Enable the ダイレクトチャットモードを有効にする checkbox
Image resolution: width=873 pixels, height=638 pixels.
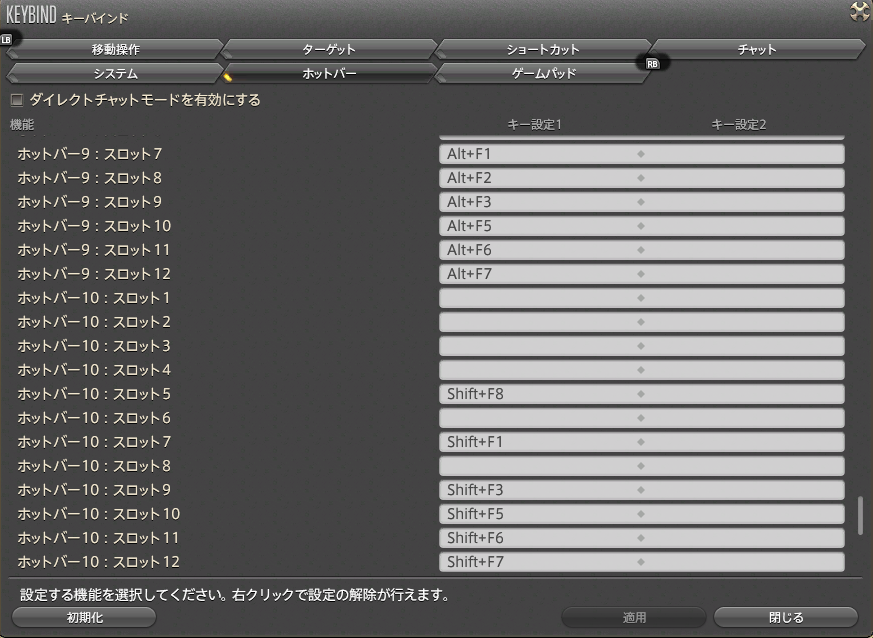[16, 100]
